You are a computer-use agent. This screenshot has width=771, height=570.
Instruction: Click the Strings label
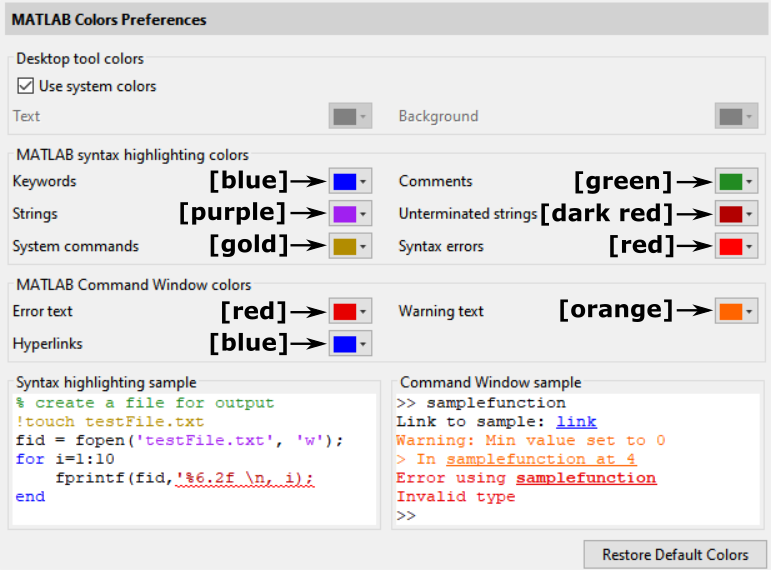tap(35, 214)
